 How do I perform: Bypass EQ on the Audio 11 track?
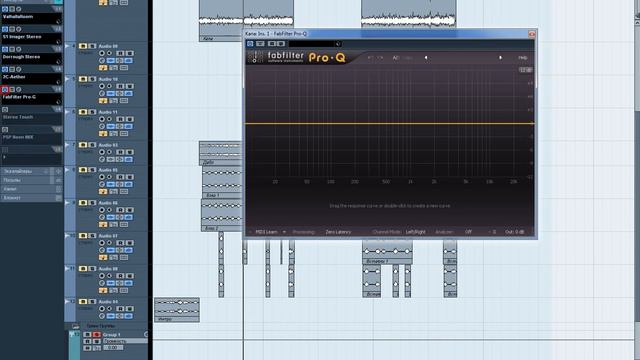(120, 127)
